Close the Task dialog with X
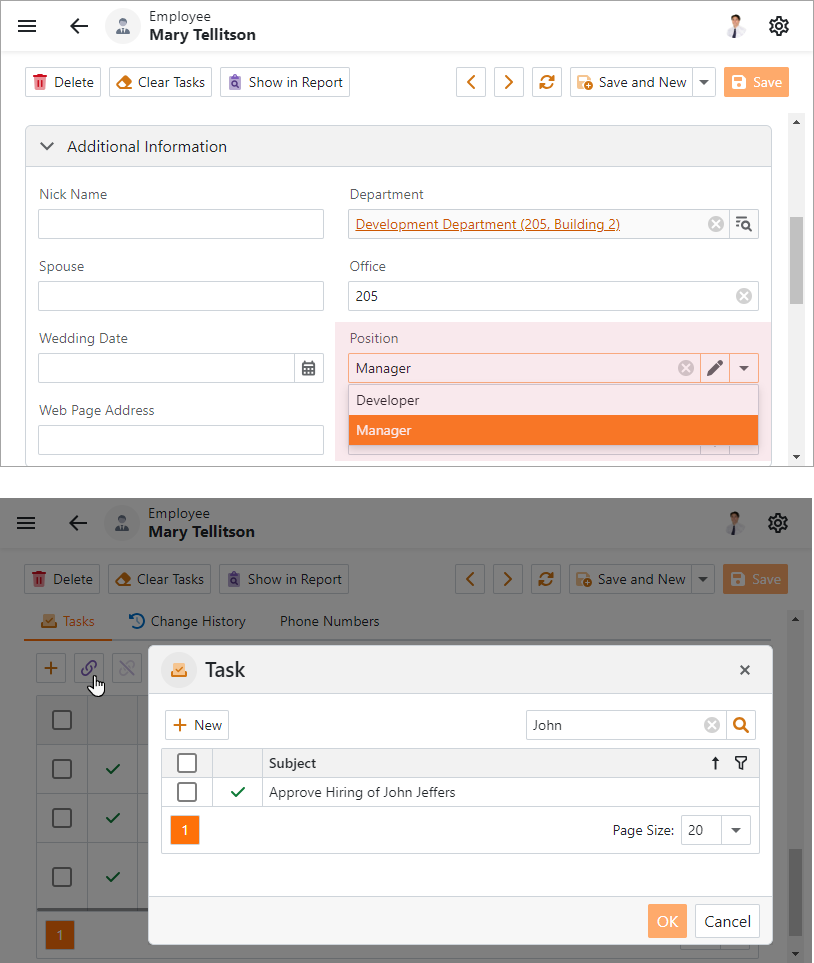 tap(745, 670)
